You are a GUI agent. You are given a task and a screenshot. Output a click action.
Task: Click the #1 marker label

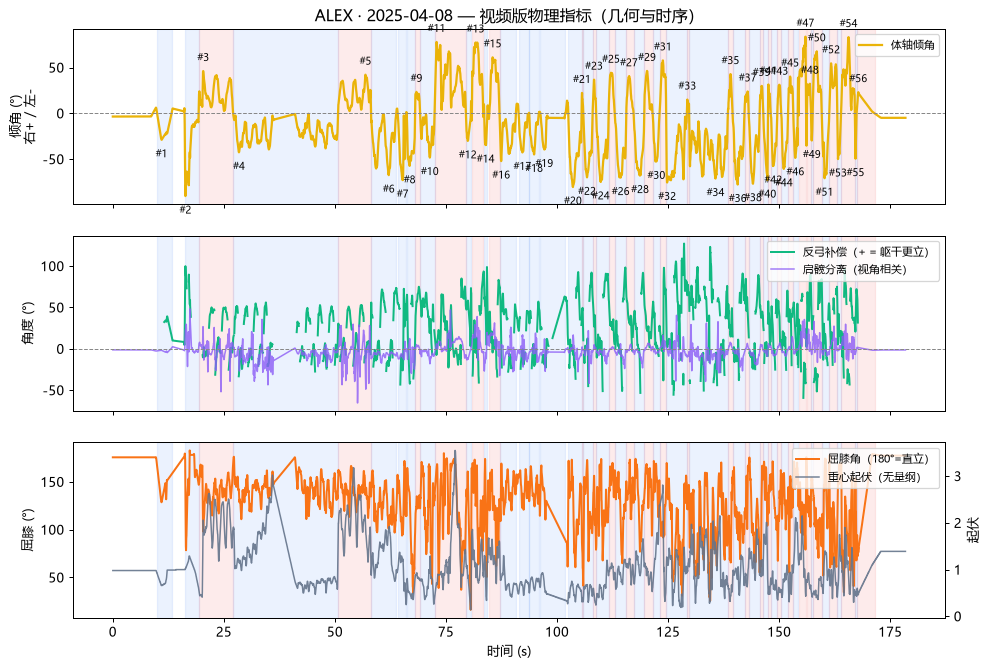point(161,153)
